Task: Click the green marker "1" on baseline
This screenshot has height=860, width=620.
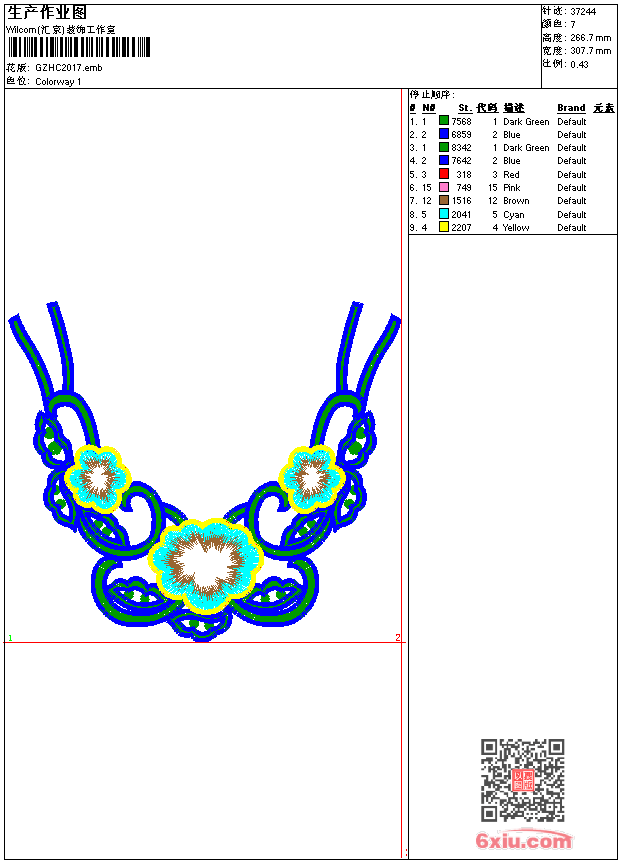Action: pos(10,638)
